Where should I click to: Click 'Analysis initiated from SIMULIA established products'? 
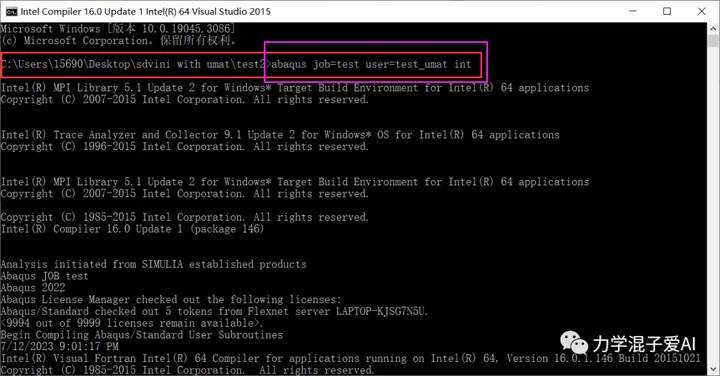coord(153,264)
